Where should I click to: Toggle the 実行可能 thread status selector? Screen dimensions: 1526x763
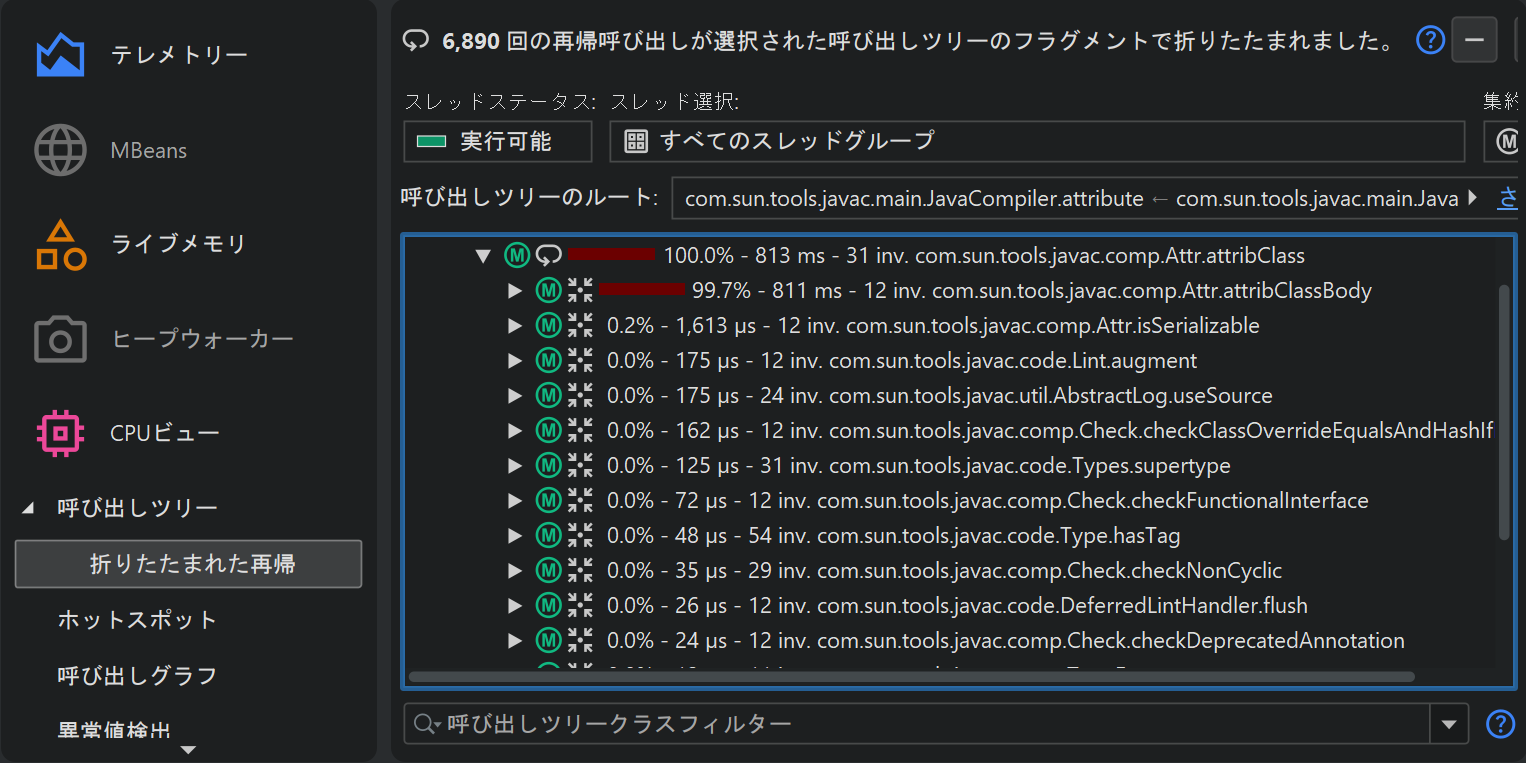pos(497,141)
